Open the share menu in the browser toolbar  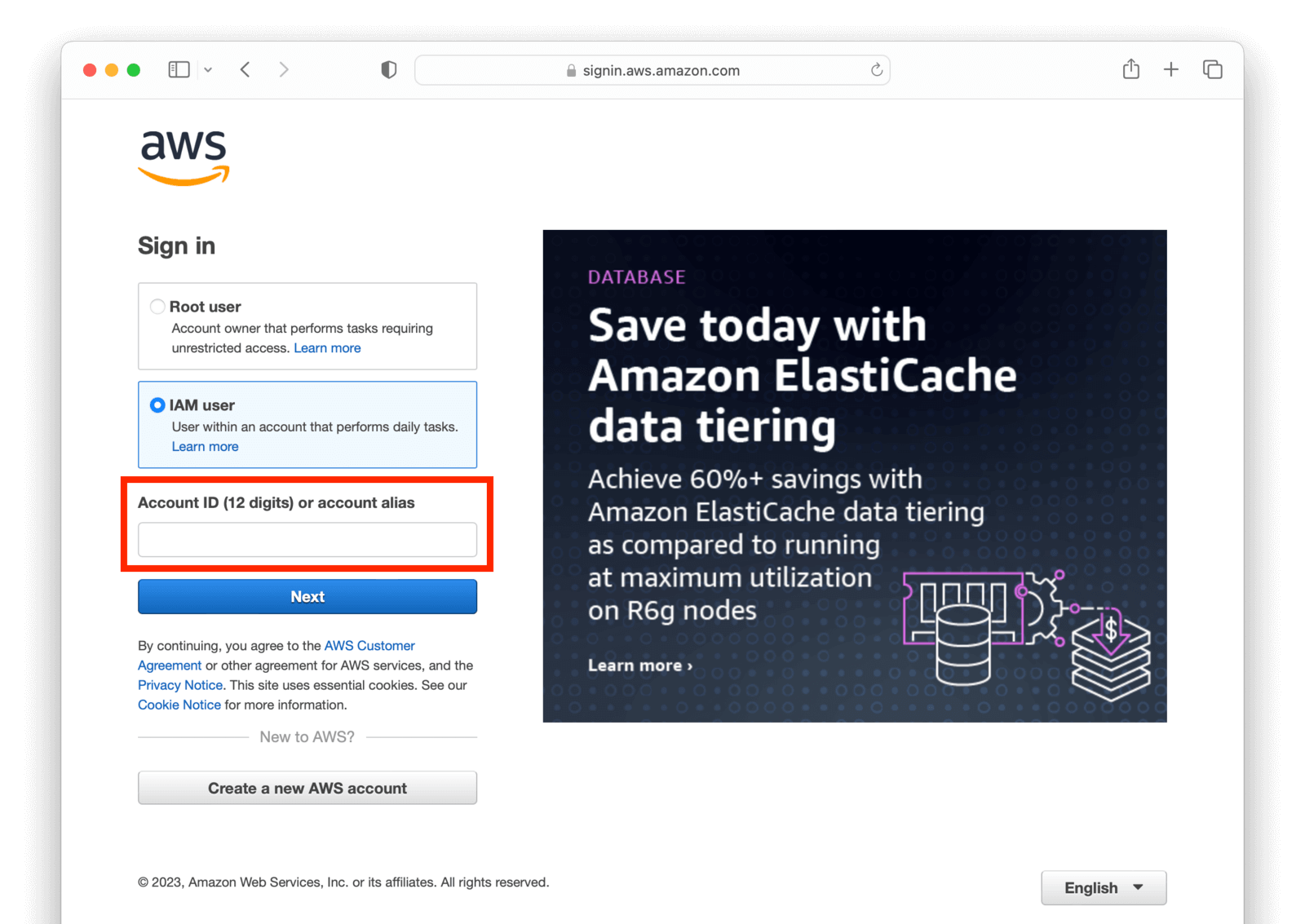click(1130, 69)
